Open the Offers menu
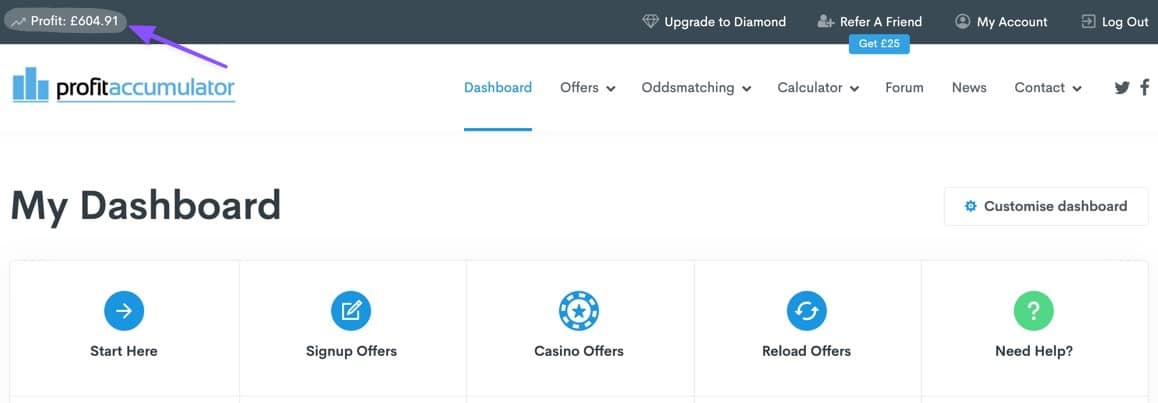Screen dimensions: 1158x403 (x=580, y=87)
